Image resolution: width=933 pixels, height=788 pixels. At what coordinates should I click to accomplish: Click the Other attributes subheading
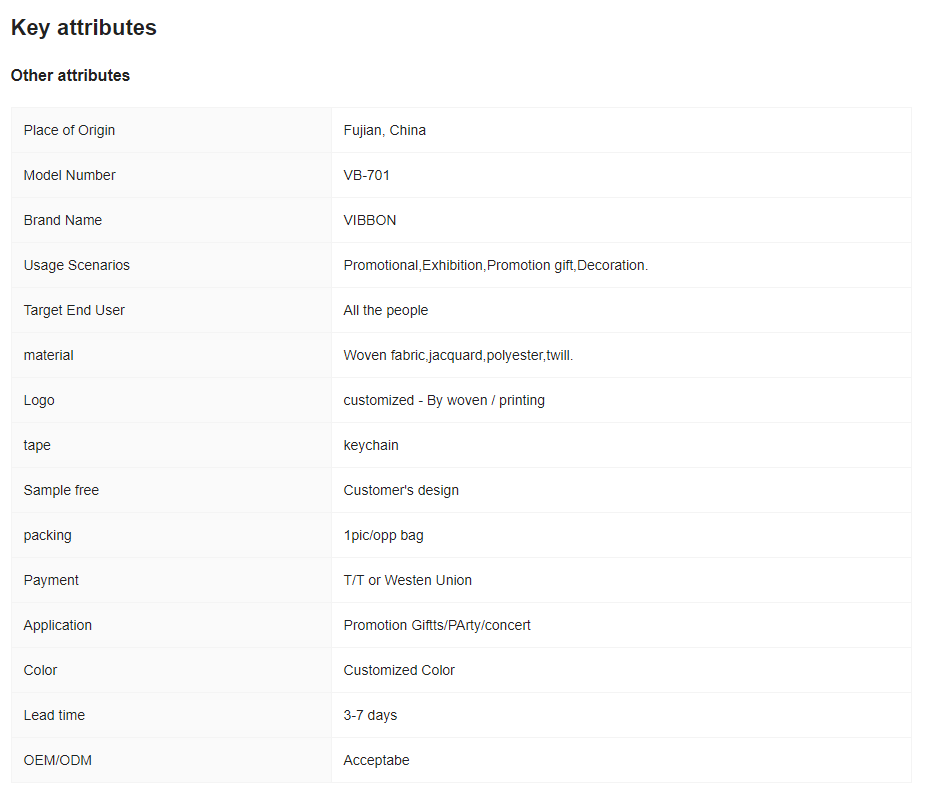[70, 75]
